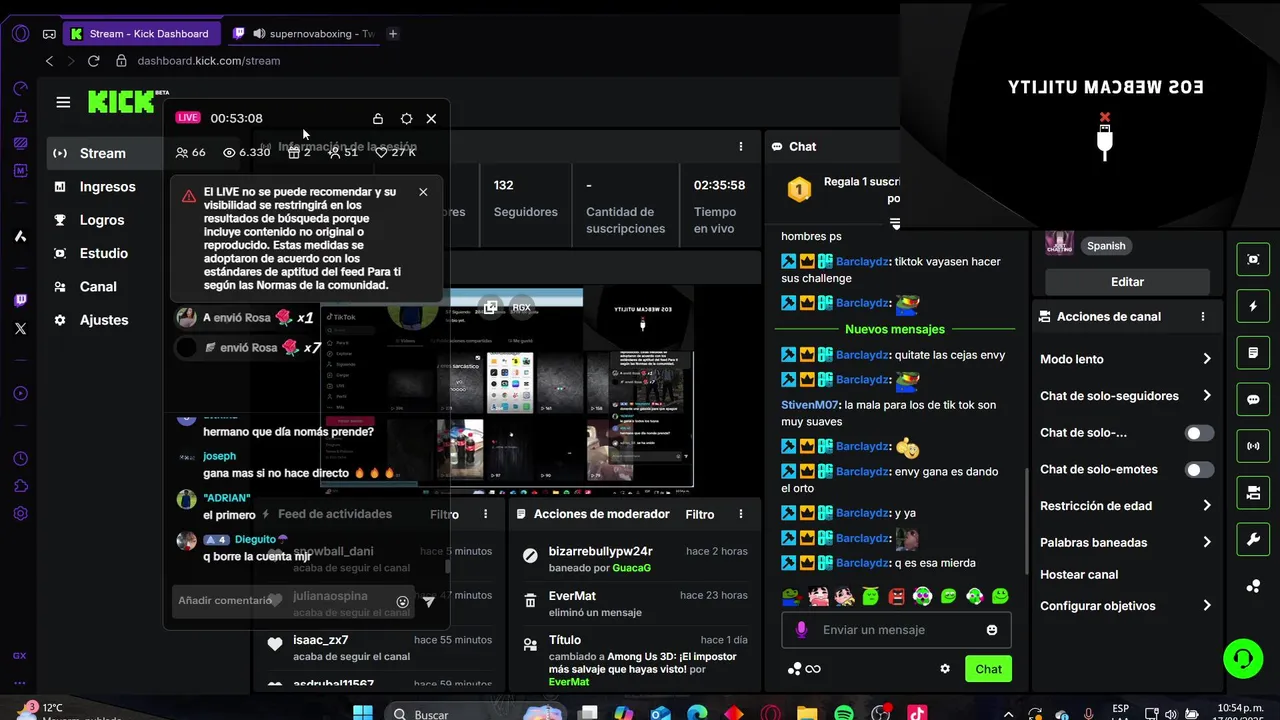Click GuacaG moderator name link
The image size is (1280, 720).
632,568
